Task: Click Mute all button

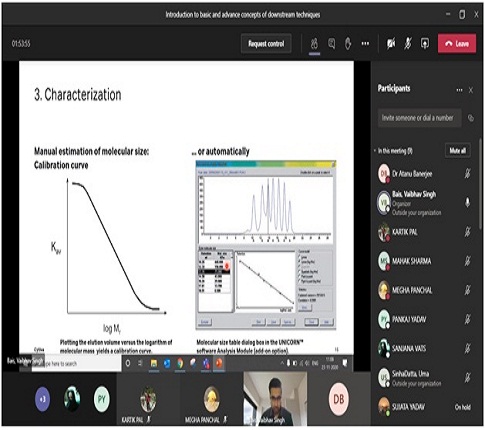Action: (457, 151)
